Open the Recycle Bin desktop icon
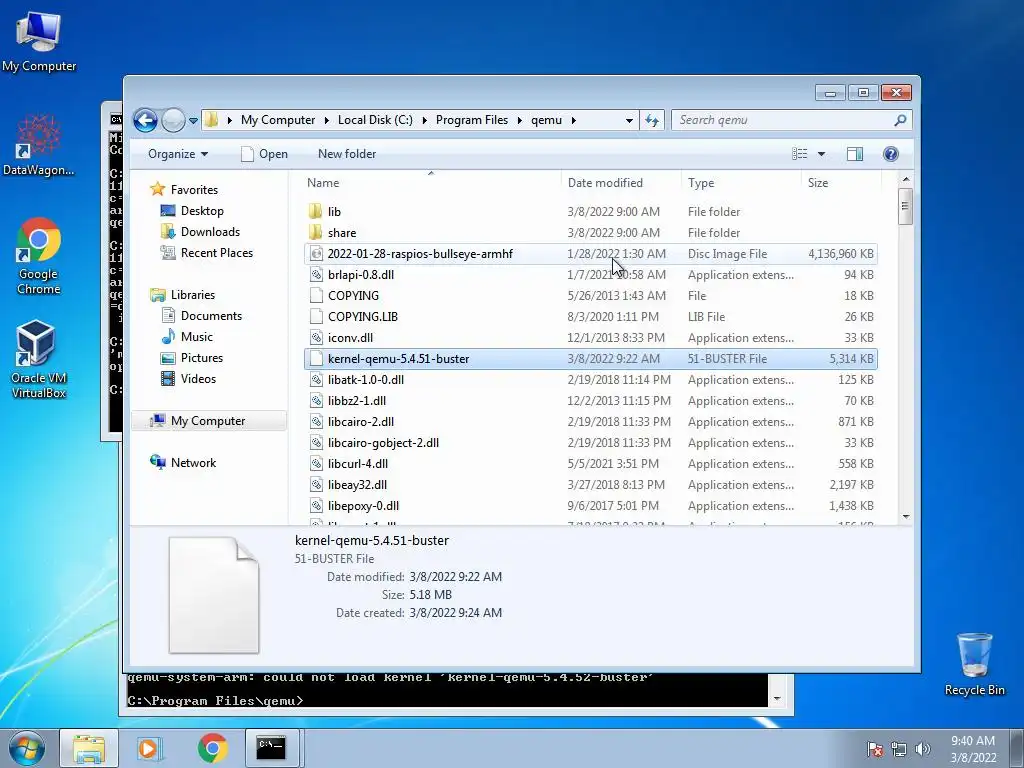The image size is (1024, 768). (974, 664)
